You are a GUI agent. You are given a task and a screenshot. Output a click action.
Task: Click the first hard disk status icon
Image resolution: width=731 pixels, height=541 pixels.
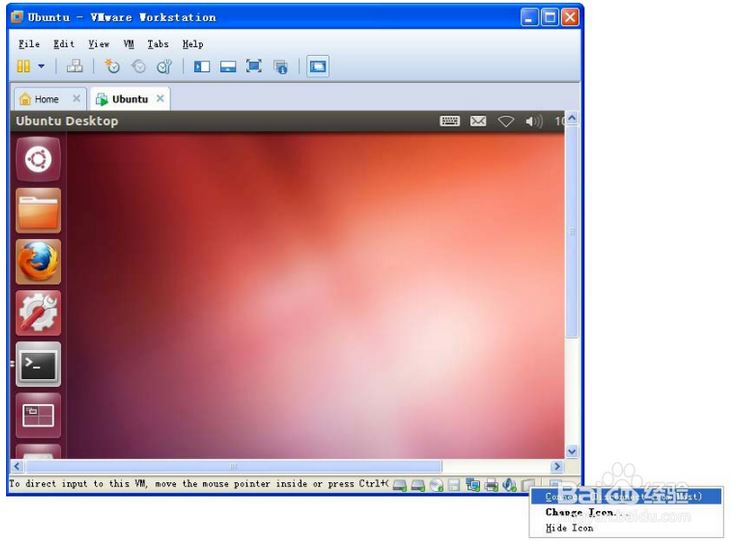[x=400, y=486]
